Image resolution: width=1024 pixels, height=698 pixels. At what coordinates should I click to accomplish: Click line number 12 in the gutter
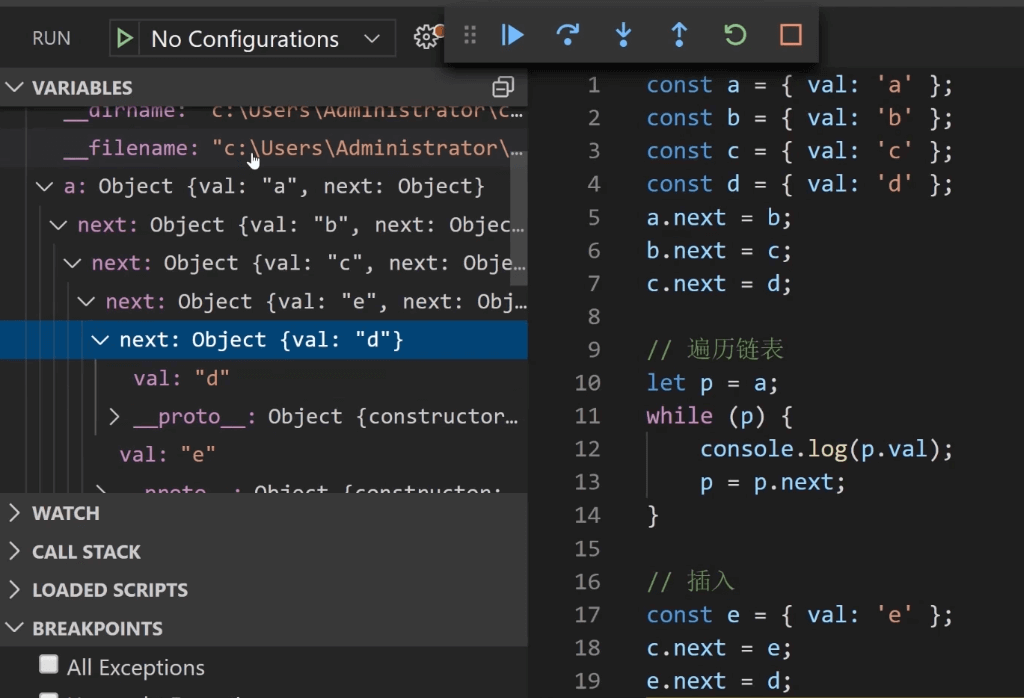(x=587, y=449)
